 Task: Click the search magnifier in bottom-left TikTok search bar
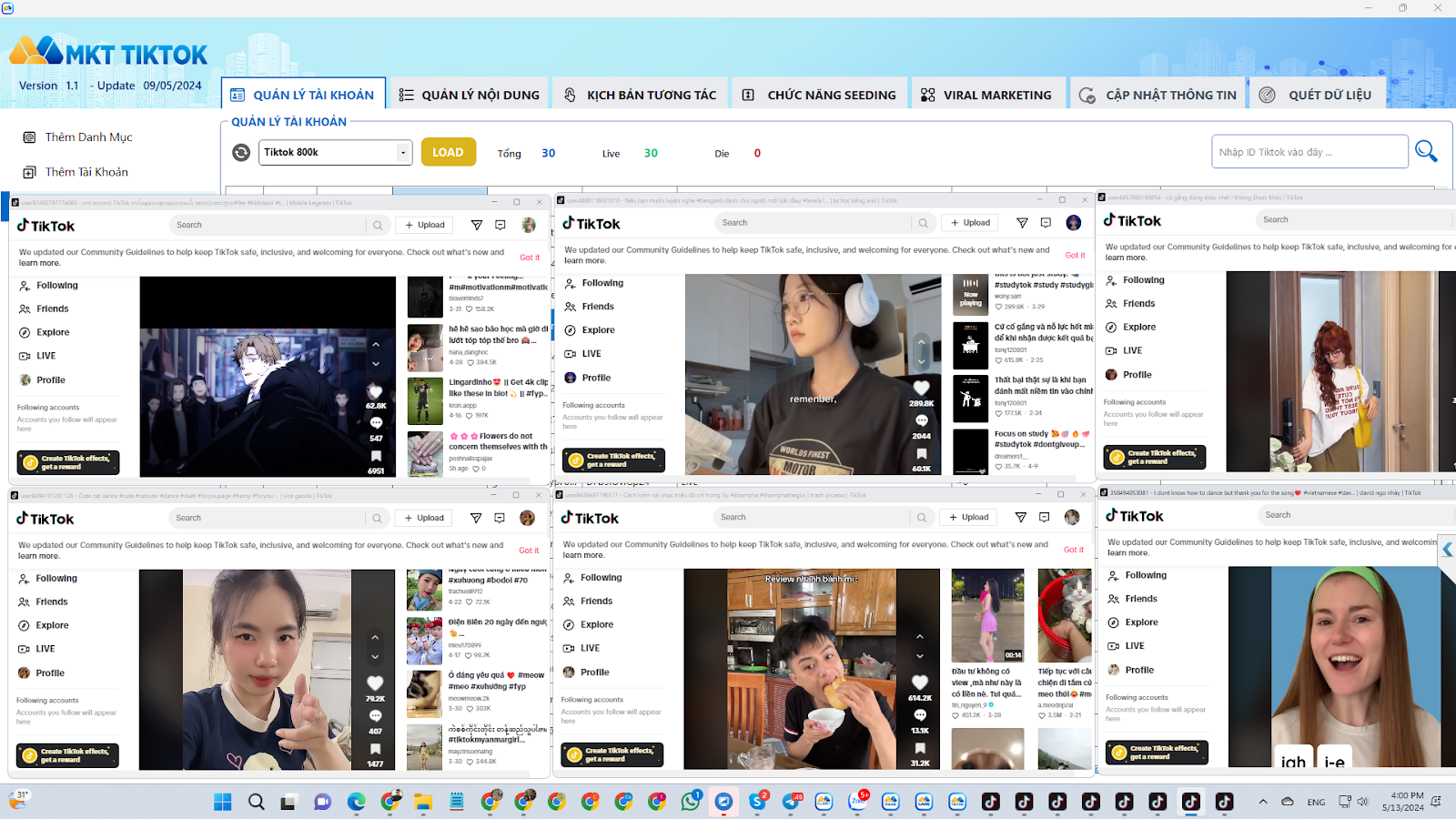point(377,518)
